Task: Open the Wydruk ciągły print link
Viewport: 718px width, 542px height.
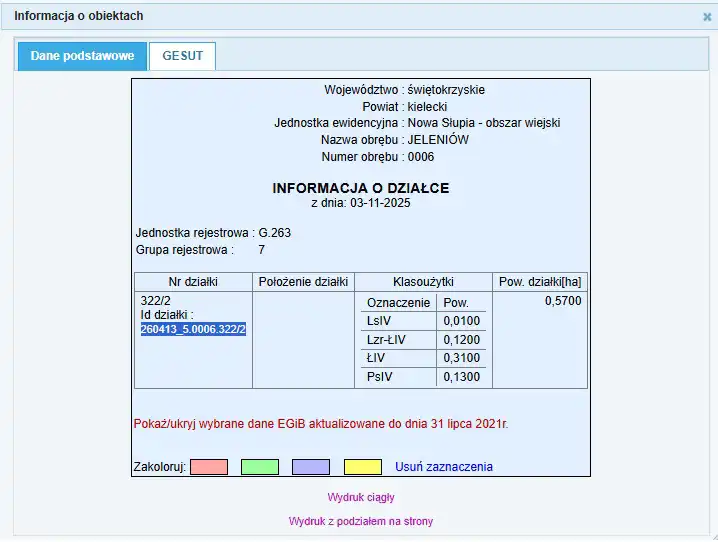Action: [360, 497]
